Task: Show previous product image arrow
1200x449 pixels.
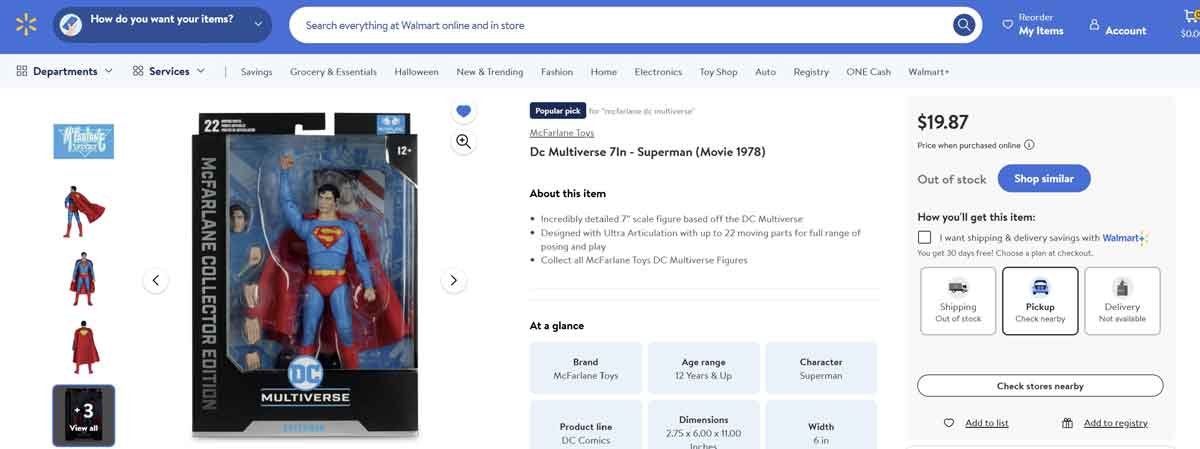Action: click(x=155, y=281)
